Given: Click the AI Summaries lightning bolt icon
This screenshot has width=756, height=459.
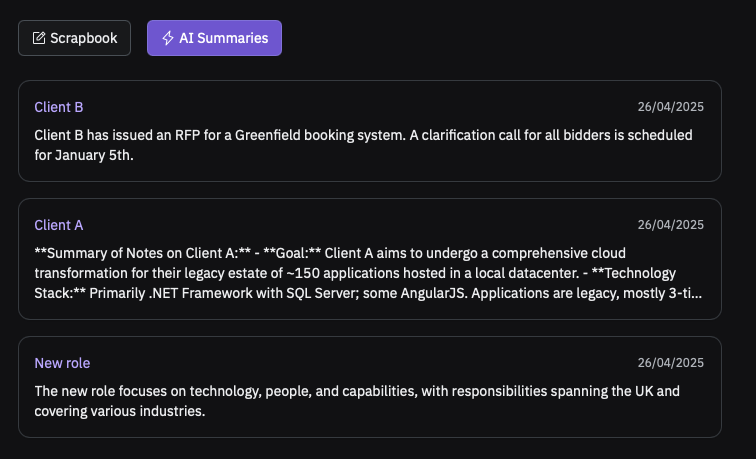Looking at the screenshot, I should tap(167, 38).
